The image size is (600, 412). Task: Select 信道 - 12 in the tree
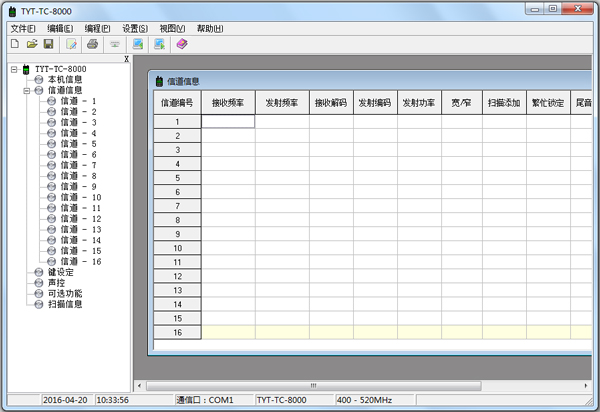81,219
